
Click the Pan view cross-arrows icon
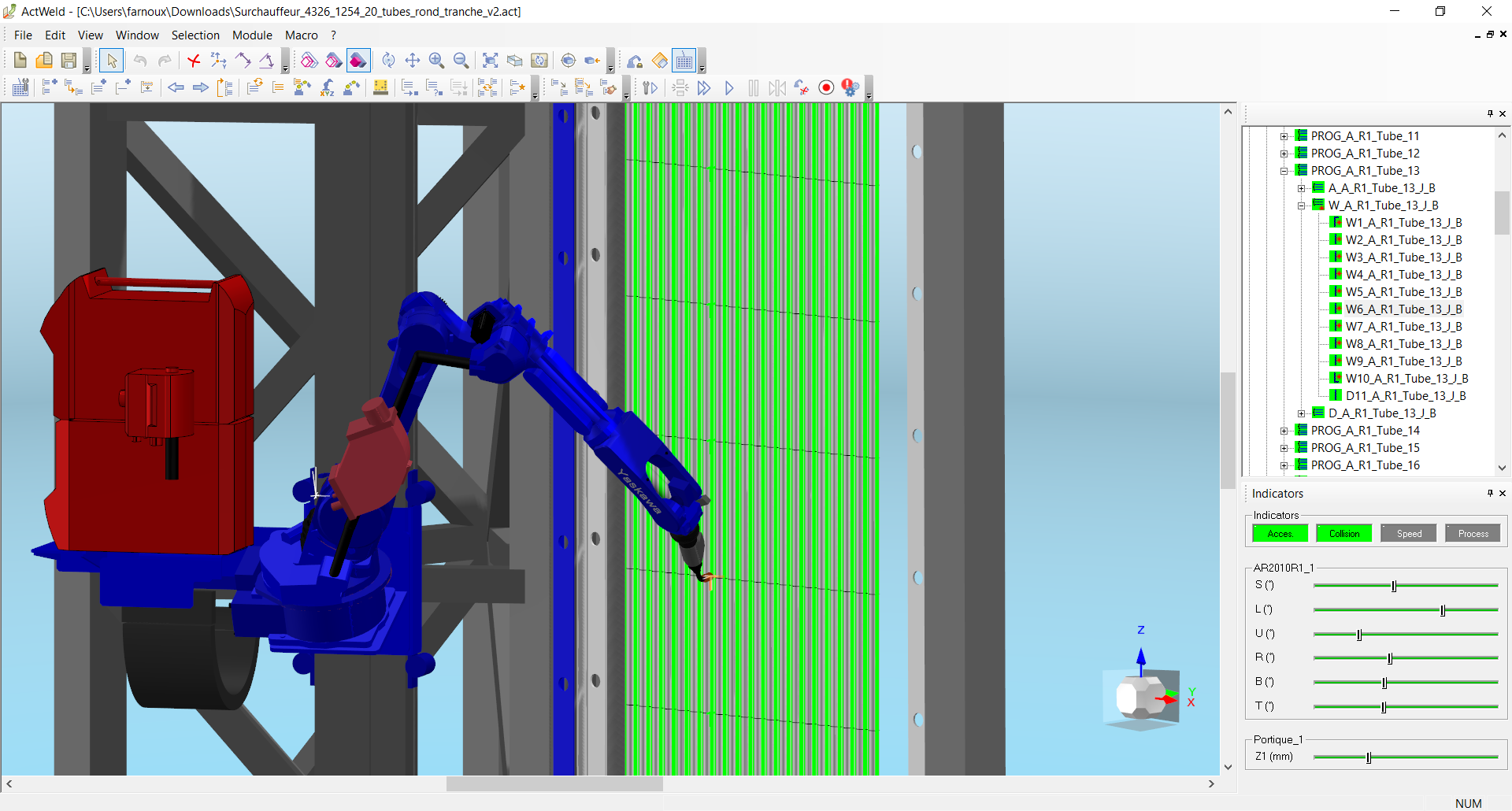(x=412, y=61)
